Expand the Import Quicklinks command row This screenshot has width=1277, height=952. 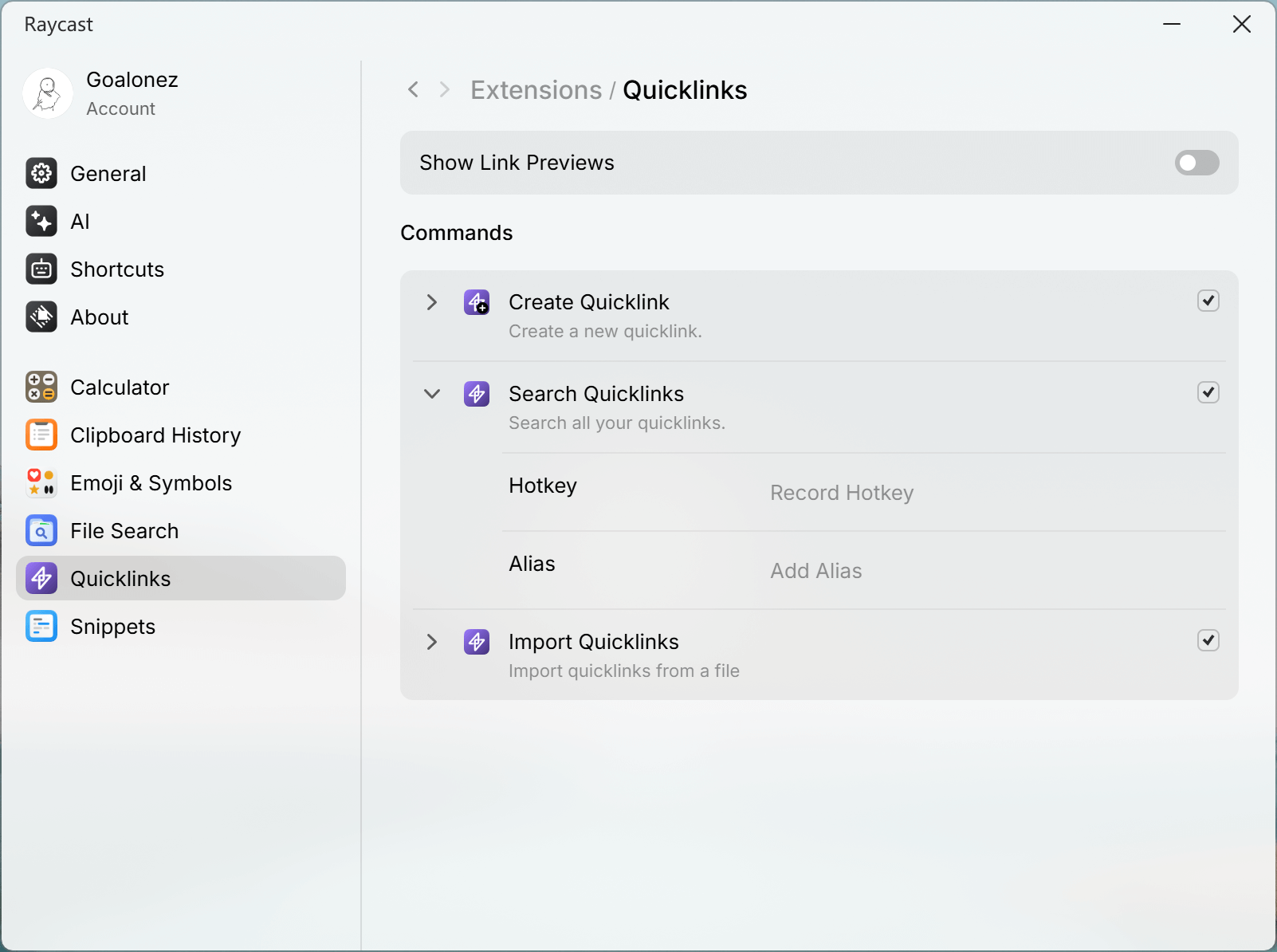tap(432, 642)
